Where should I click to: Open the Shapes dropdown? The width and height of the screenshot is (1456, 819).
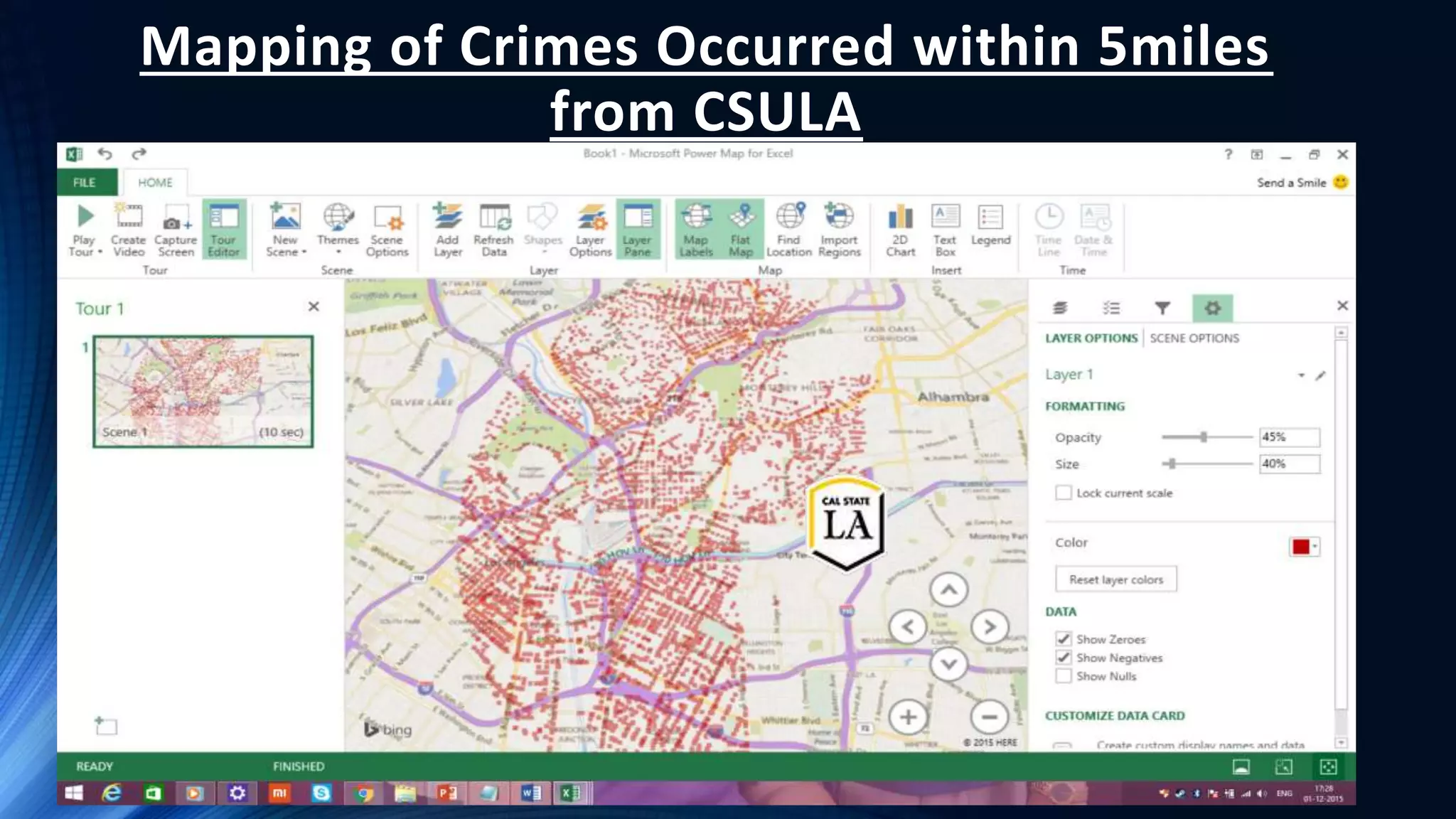coord(543,252)
